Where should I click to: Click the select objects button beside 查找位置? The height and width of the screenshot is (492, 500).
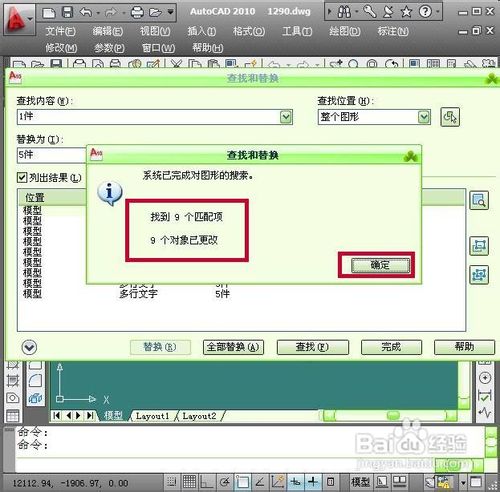450,117
